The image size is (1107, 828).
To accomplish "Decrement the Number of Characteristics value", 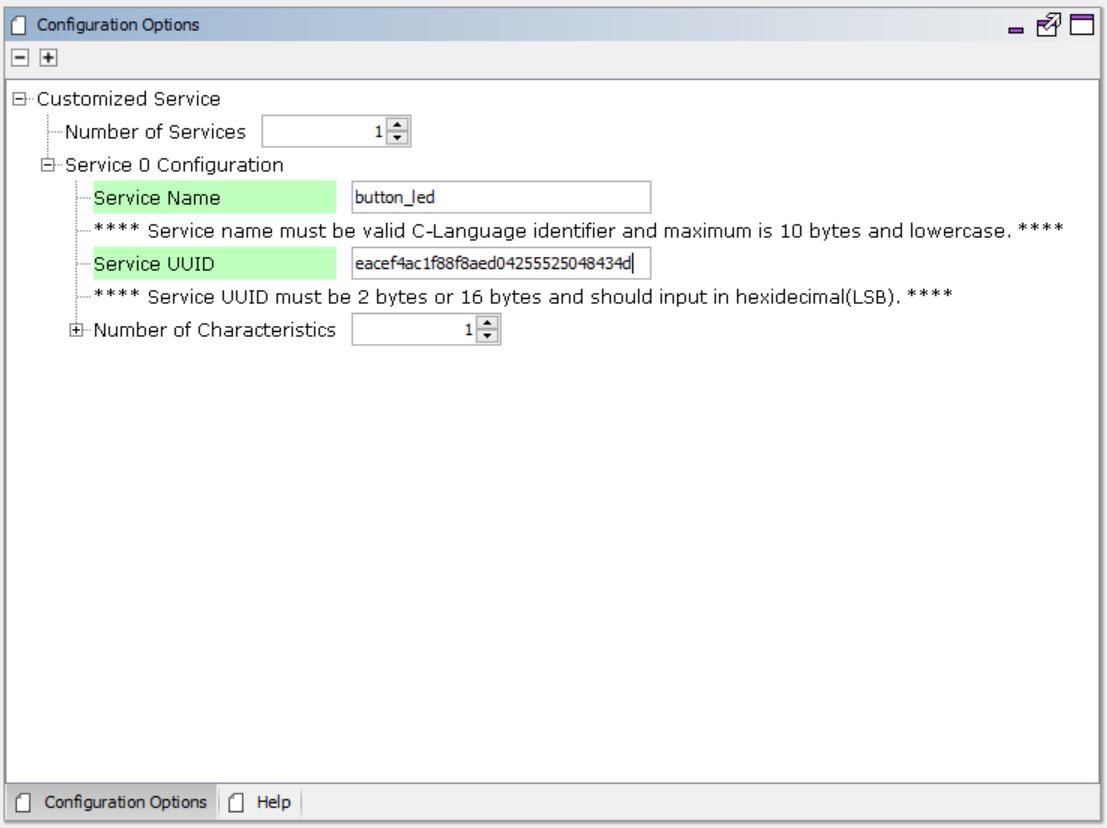I will click(x=487, y=336).
